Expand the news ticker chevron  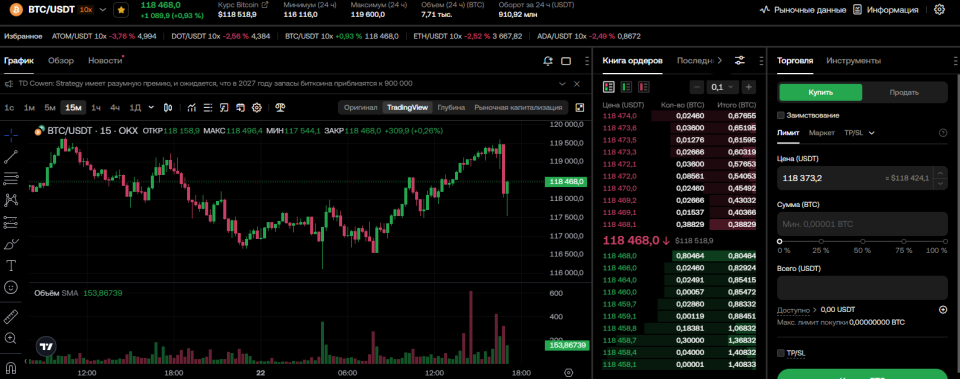coord(562,83)
